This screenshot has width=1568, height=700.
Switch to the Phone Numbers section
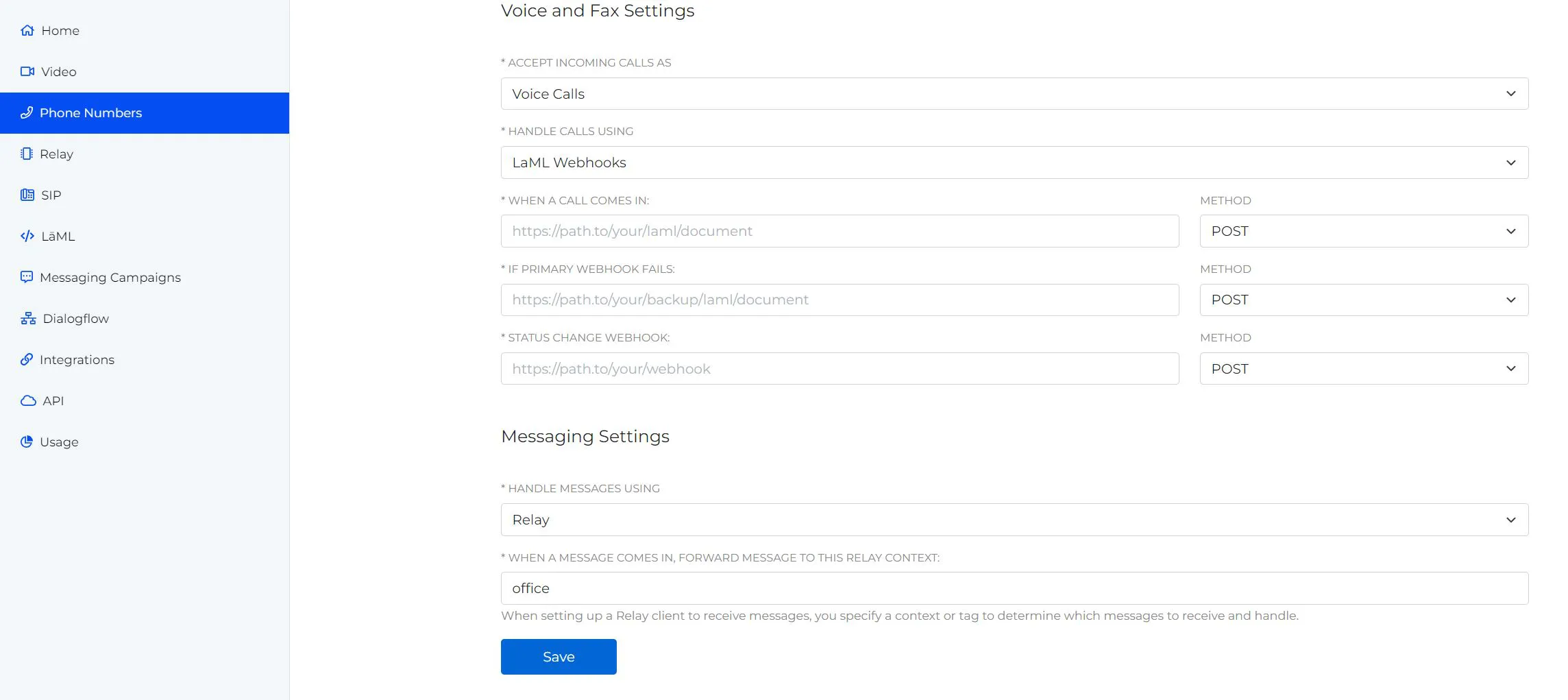(91, 112)
